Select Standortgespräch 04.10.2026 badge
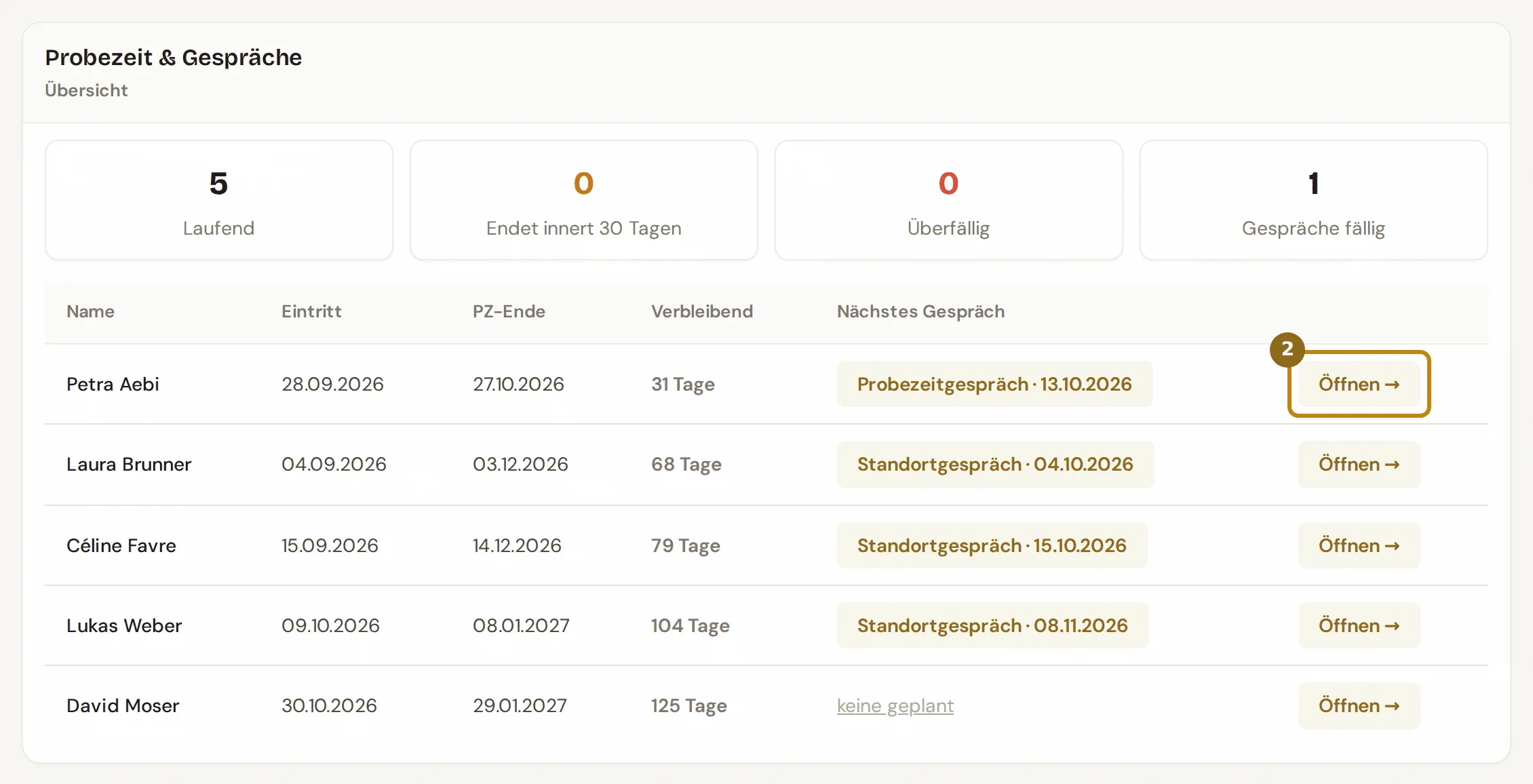 pyautogui.click(x=995, y=465)
